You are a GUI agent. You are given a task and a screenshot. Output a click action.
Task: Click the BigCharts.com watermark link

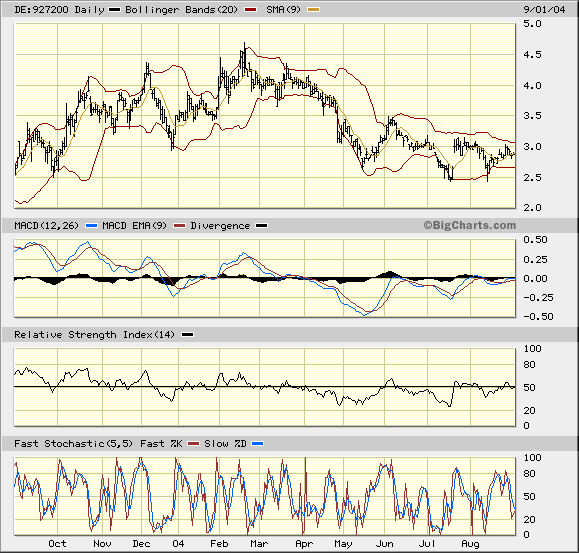click(x=469, y=225)
